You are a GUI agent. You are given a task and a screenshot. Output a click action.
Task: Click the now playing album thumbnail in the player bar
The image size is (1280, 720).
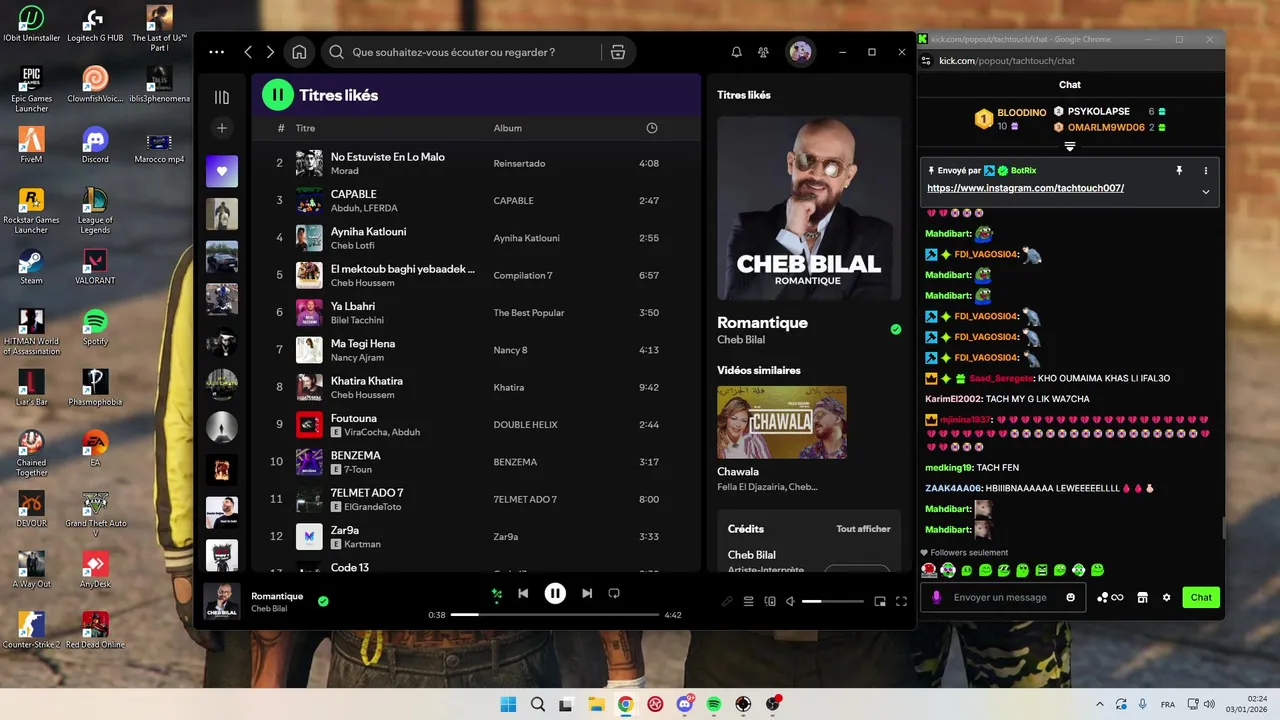pyautogui.click(x=222, y=601)
